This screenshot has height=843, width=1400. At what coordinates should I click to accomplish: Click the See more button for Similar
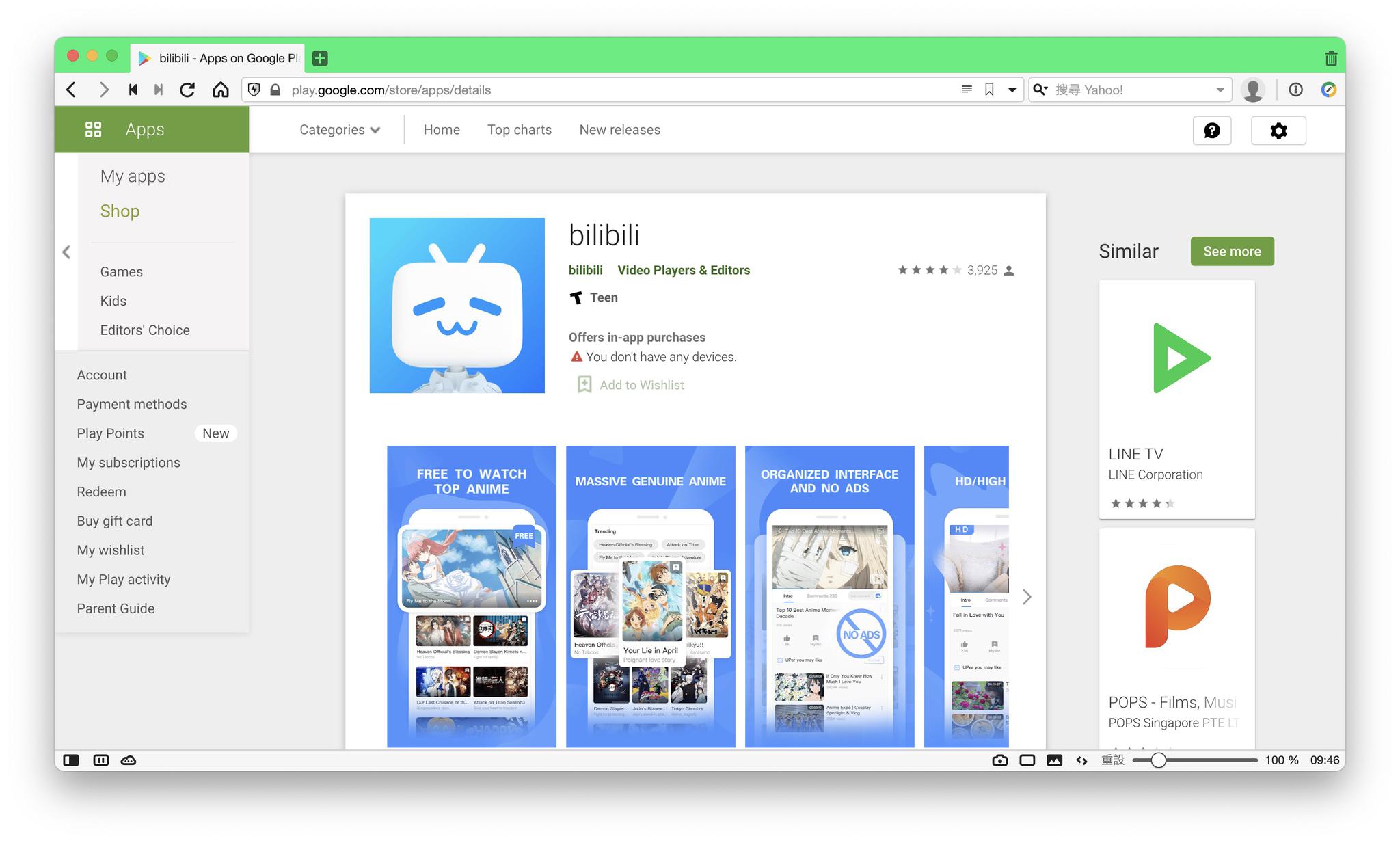1232,251
